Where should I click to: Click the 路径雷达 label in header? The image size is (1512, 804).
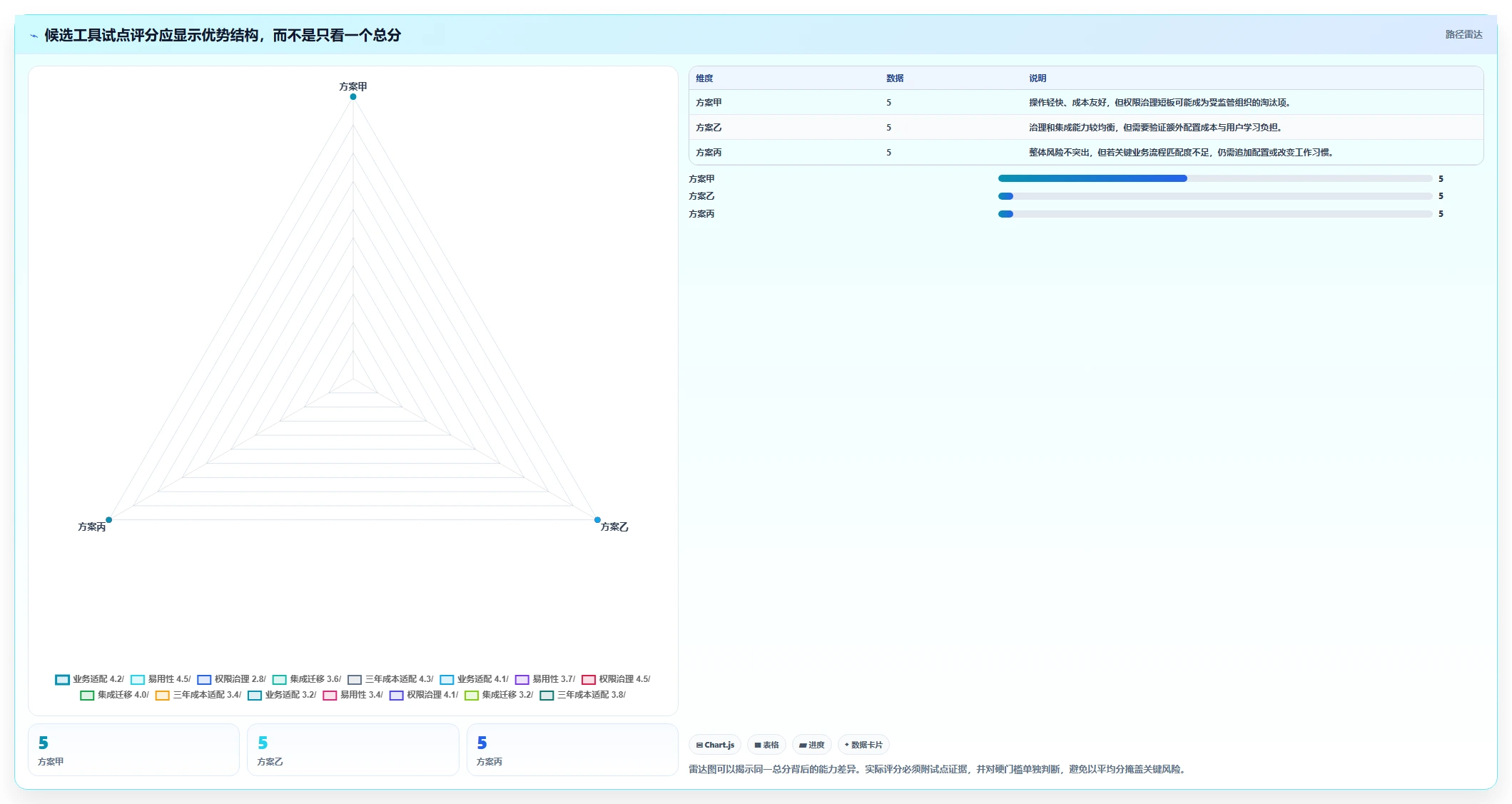(x=1463, y=34)
